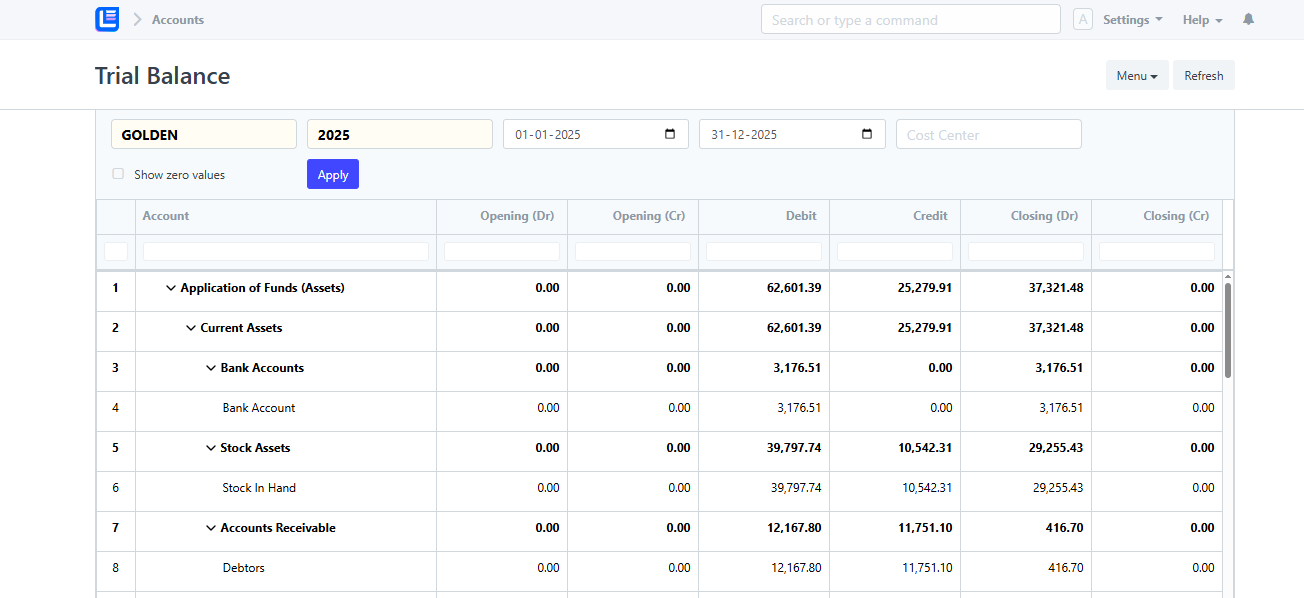Viewport: 1304px width, 598px height.
Task: Click the from date 01-01-2025 field
Action: (596, 134)
